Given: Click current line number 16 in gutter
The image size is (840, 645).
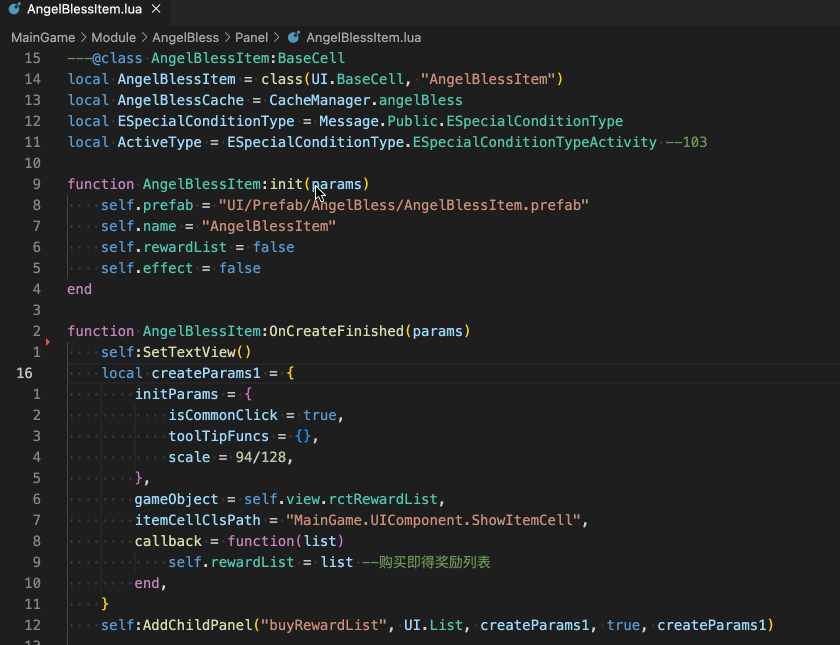Looking at the screenshot, I should point(24,373).
